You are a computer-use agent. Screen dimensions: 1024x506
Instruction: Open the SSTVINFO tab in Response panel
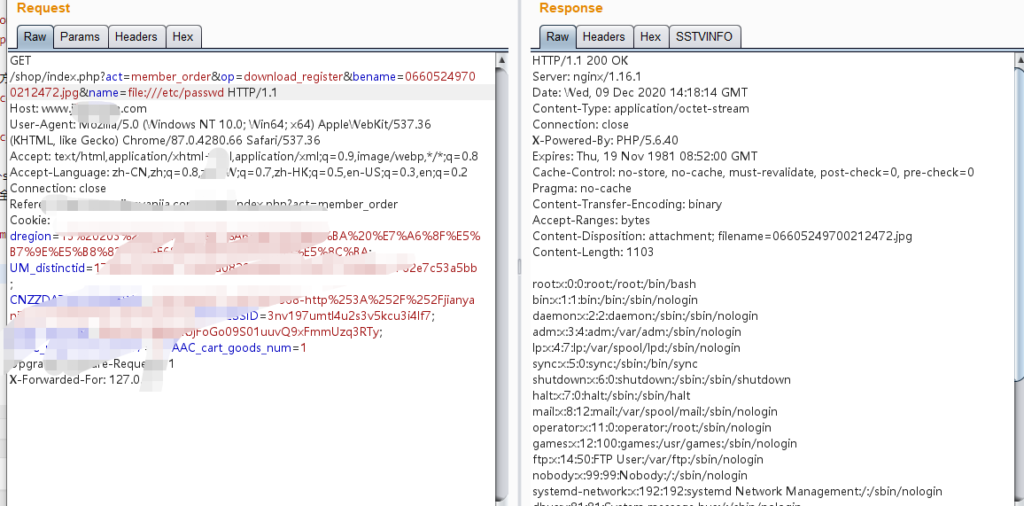click(x=705, y=37)
